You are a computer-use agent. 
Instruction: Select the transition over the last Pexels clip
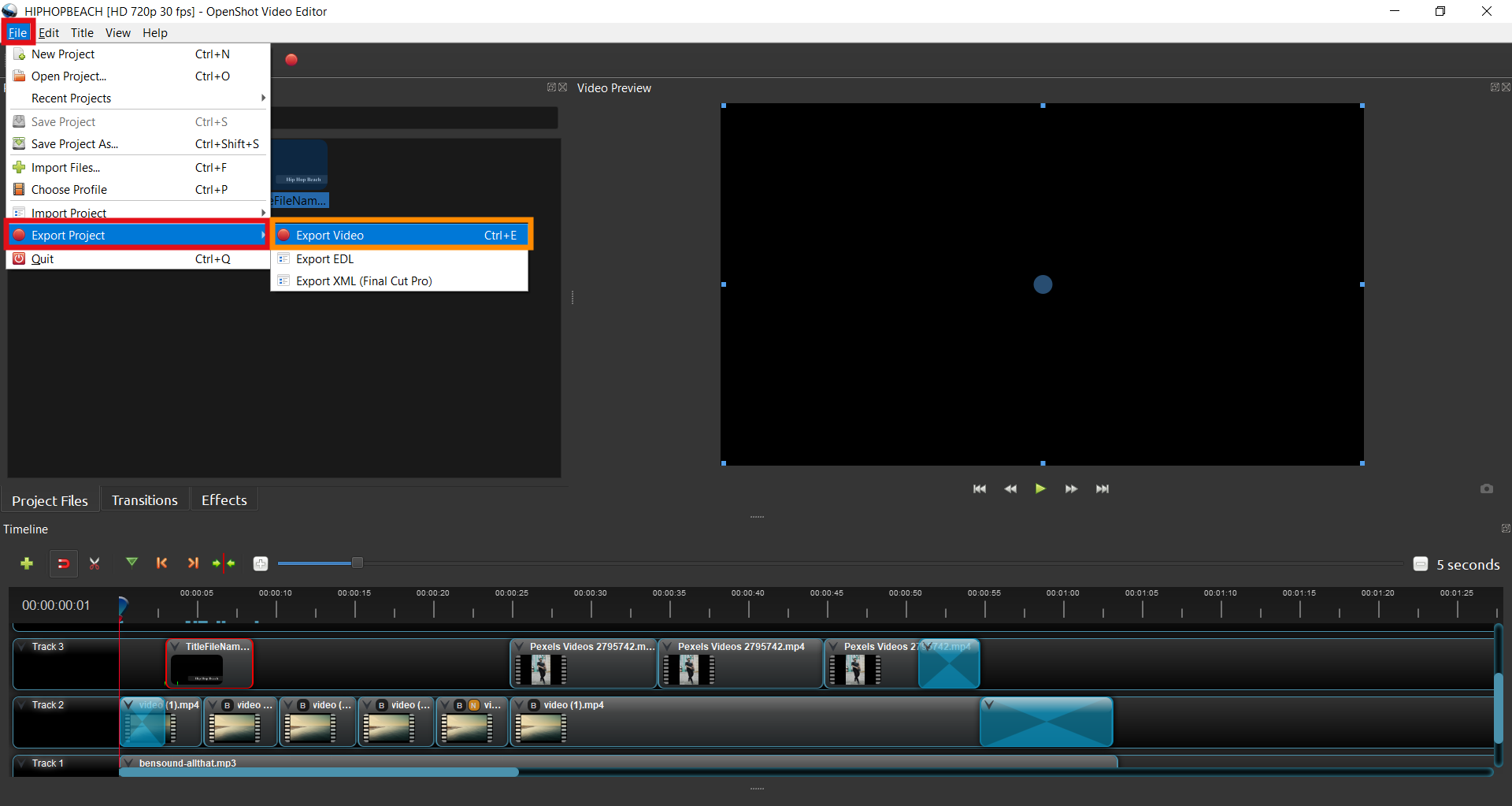point(949,663)
